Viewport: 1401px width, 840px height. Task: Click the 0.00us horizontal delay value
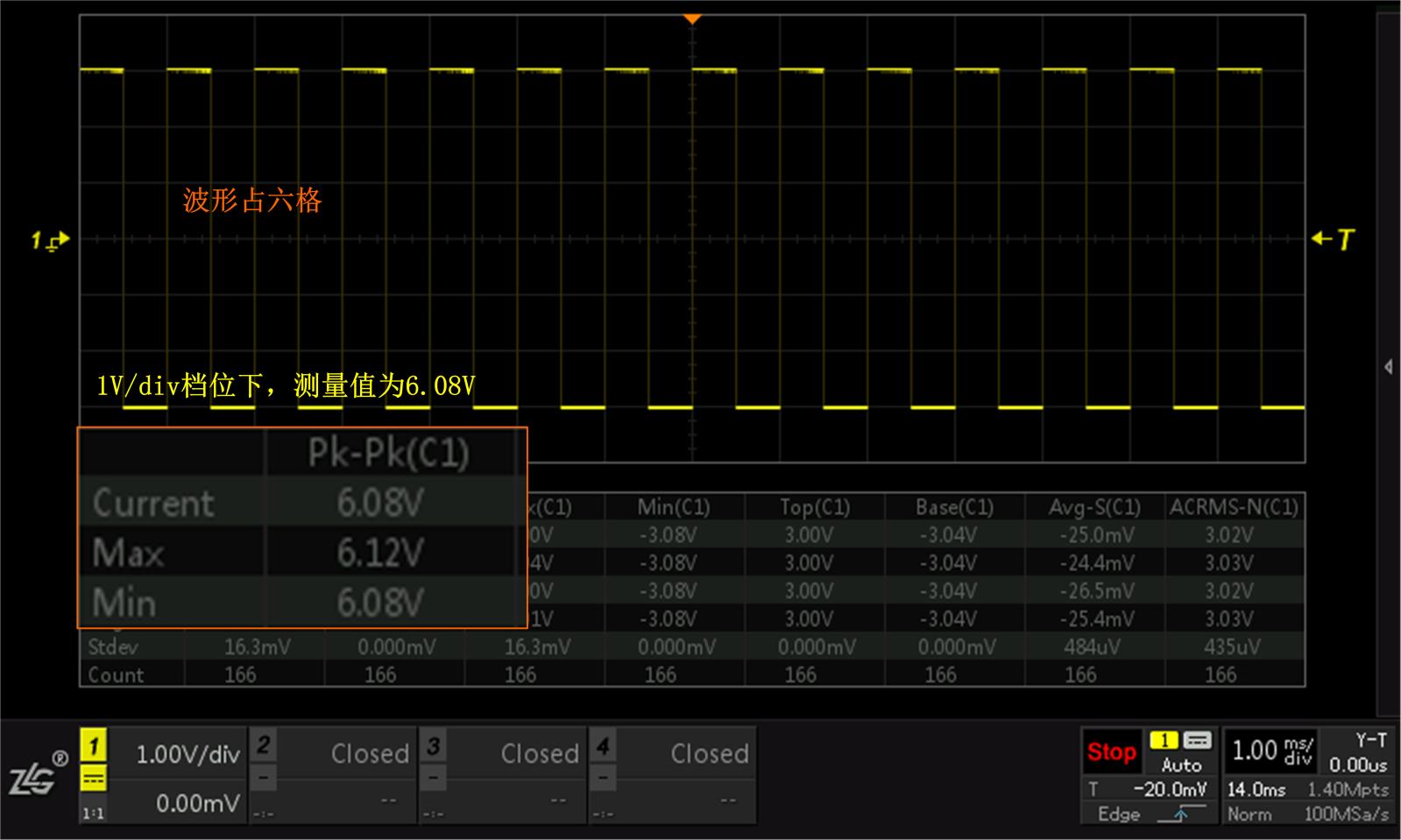click(x=1358, y=765)
